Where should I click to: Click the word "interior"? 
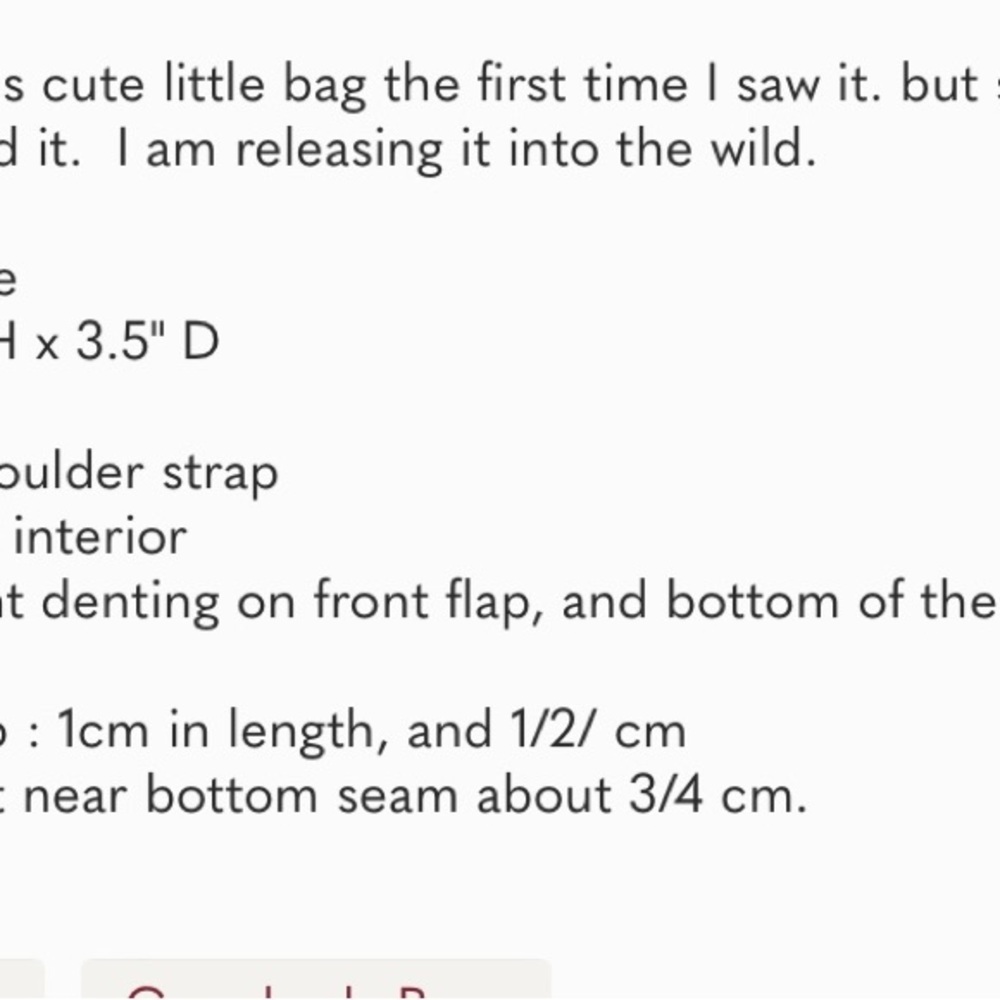pos(100,537)
